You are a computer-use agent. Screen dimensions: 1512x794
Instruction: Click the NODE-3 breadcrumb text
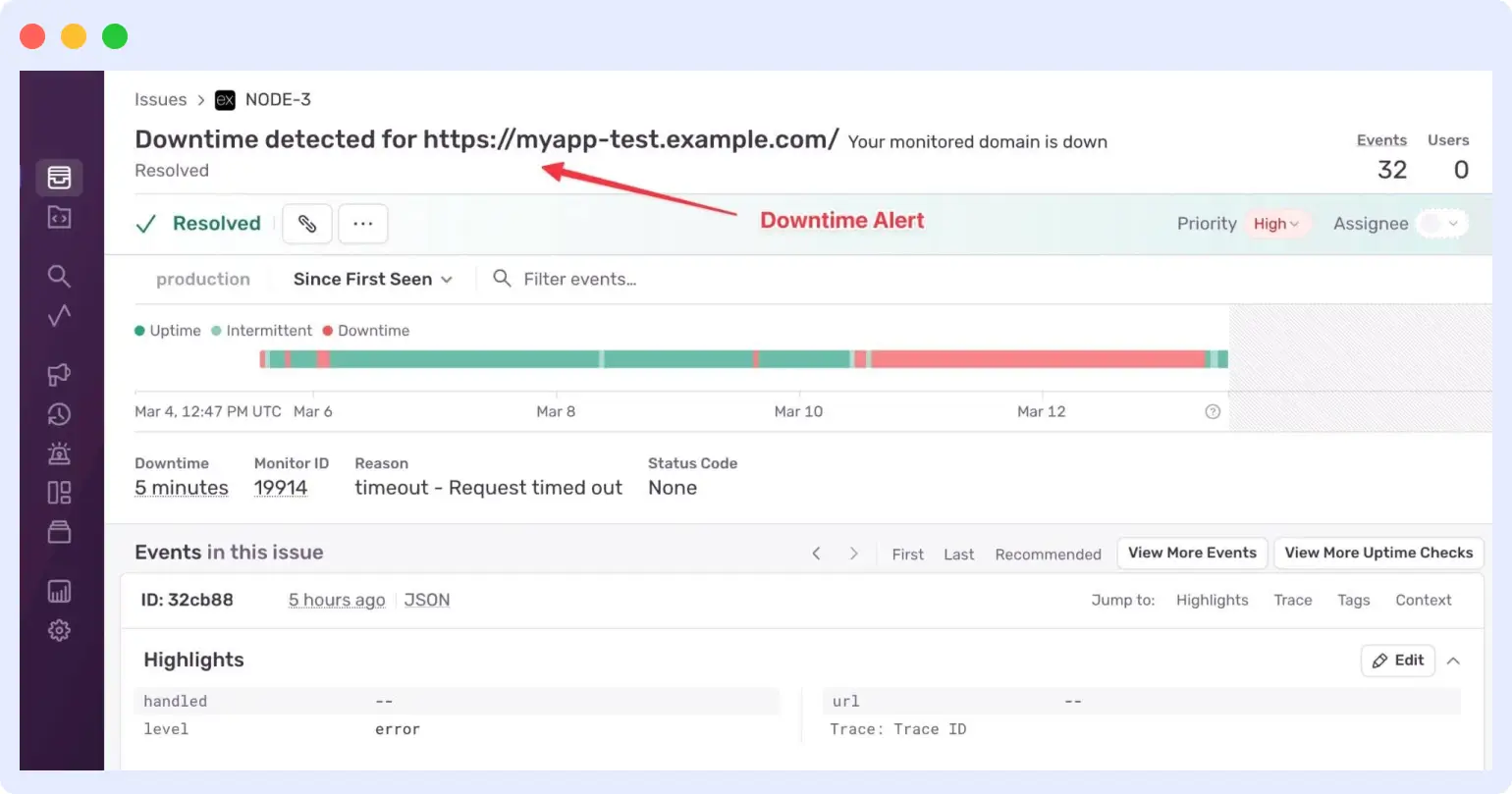pos(278,100)
